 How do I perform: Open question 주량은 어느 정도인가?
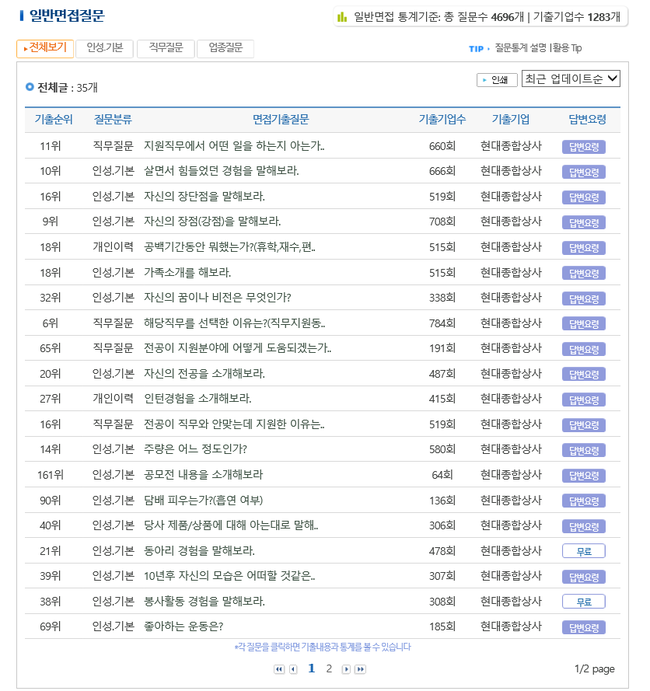pos(196,450)
